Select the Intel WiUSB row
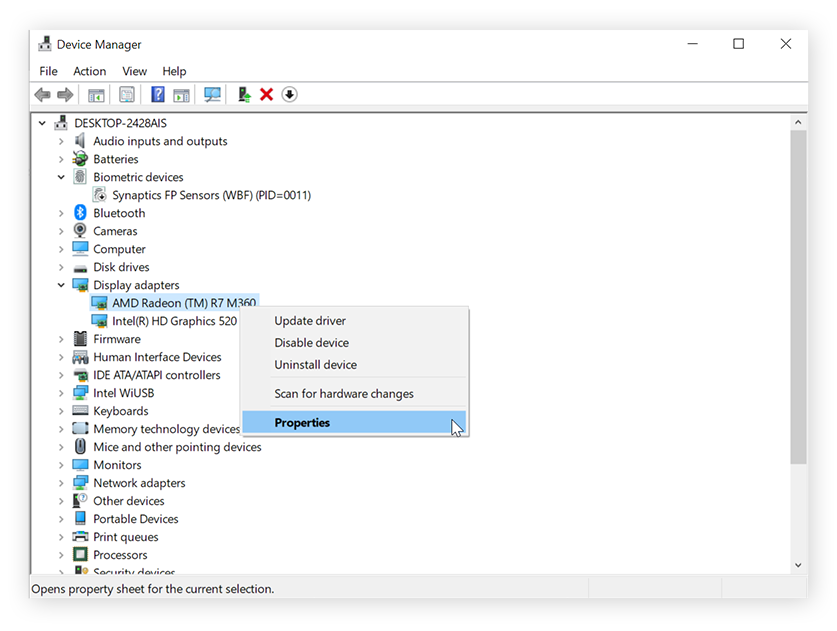 click(x=123, y=393)
